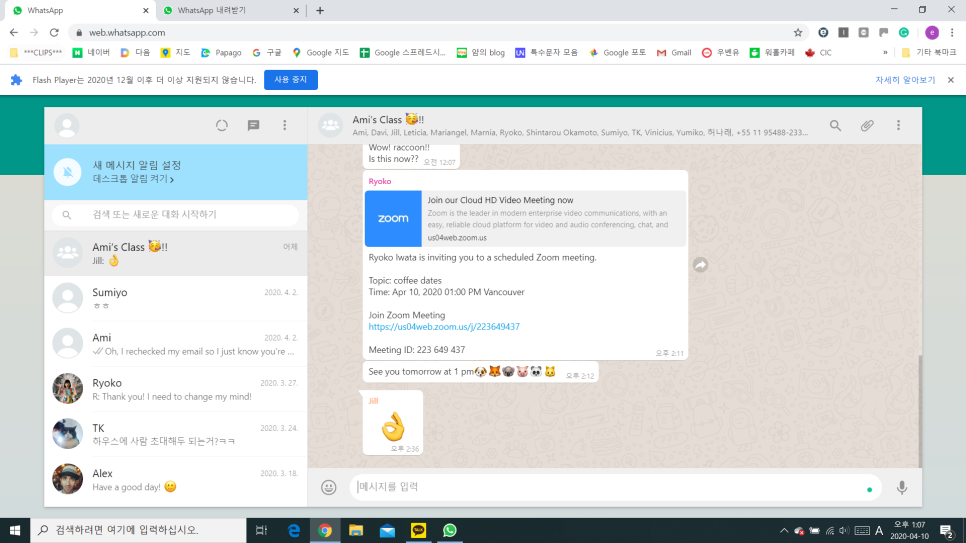
Task: Close the WhatsApp download tab
Action: coord(296,10)
